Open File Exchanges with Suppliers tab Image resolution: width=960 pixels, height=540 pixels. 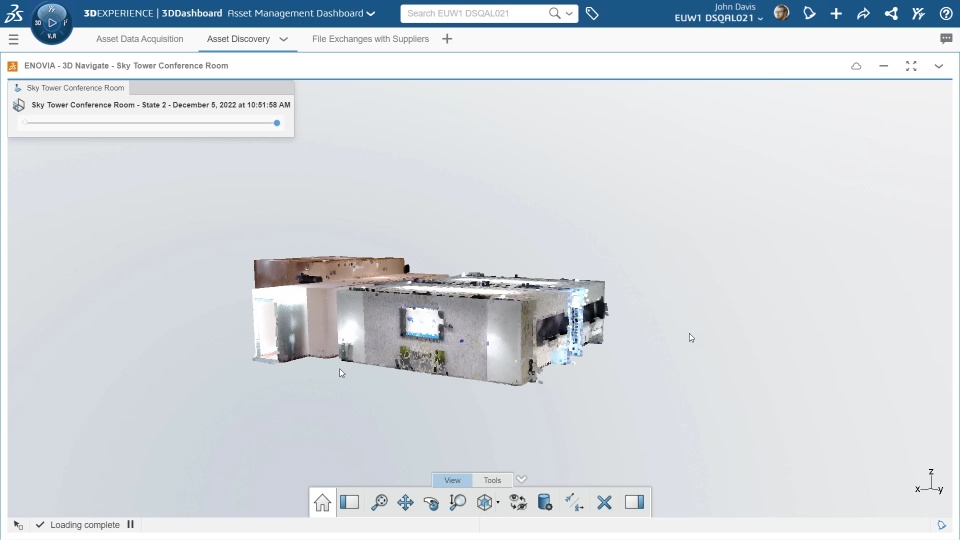click(x=370, y=39)
